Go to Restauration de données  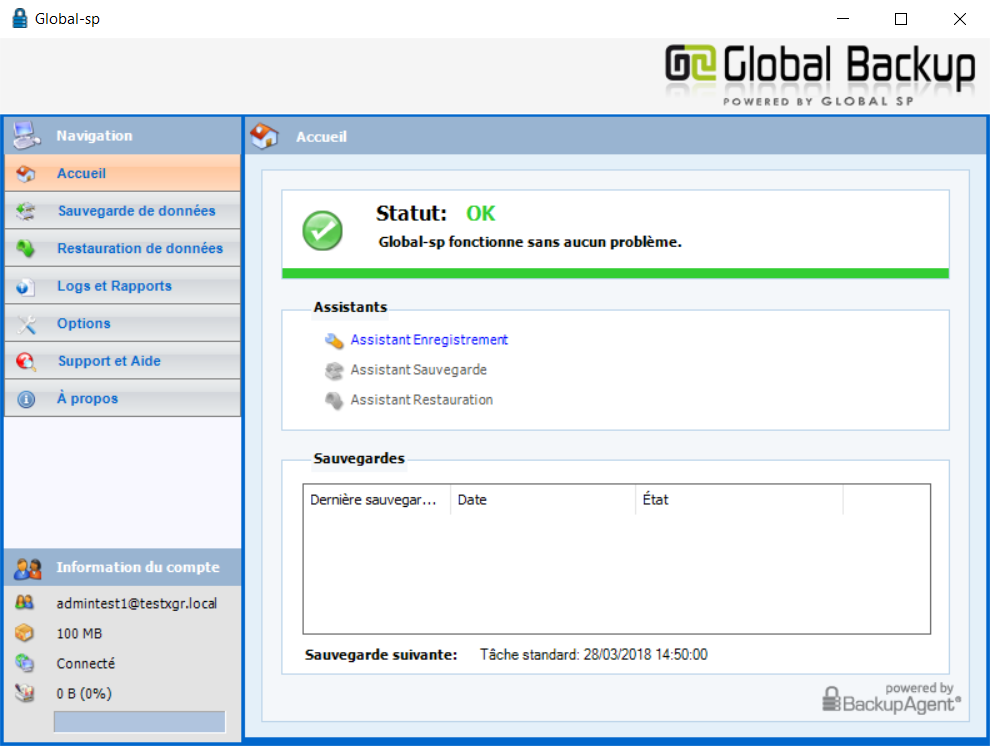tap(122, 249)
